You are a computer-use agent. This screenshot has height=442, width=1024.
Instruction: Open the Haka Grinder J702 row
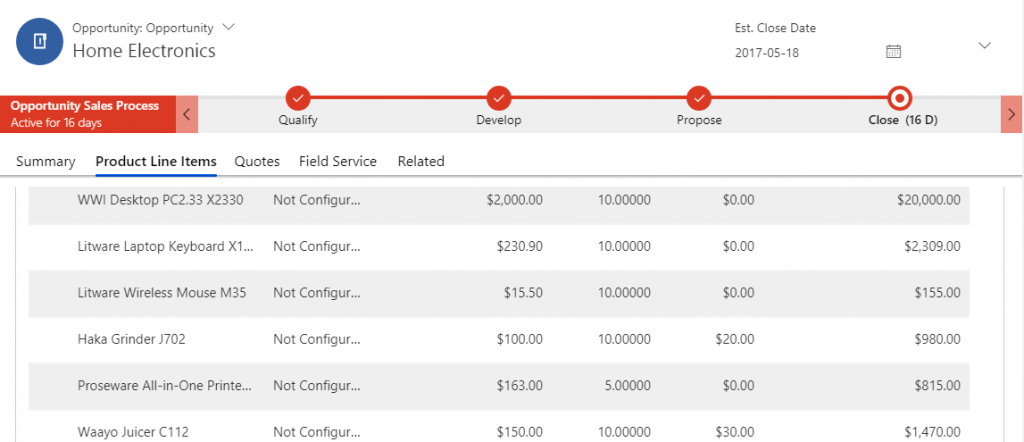click(132, 339)
